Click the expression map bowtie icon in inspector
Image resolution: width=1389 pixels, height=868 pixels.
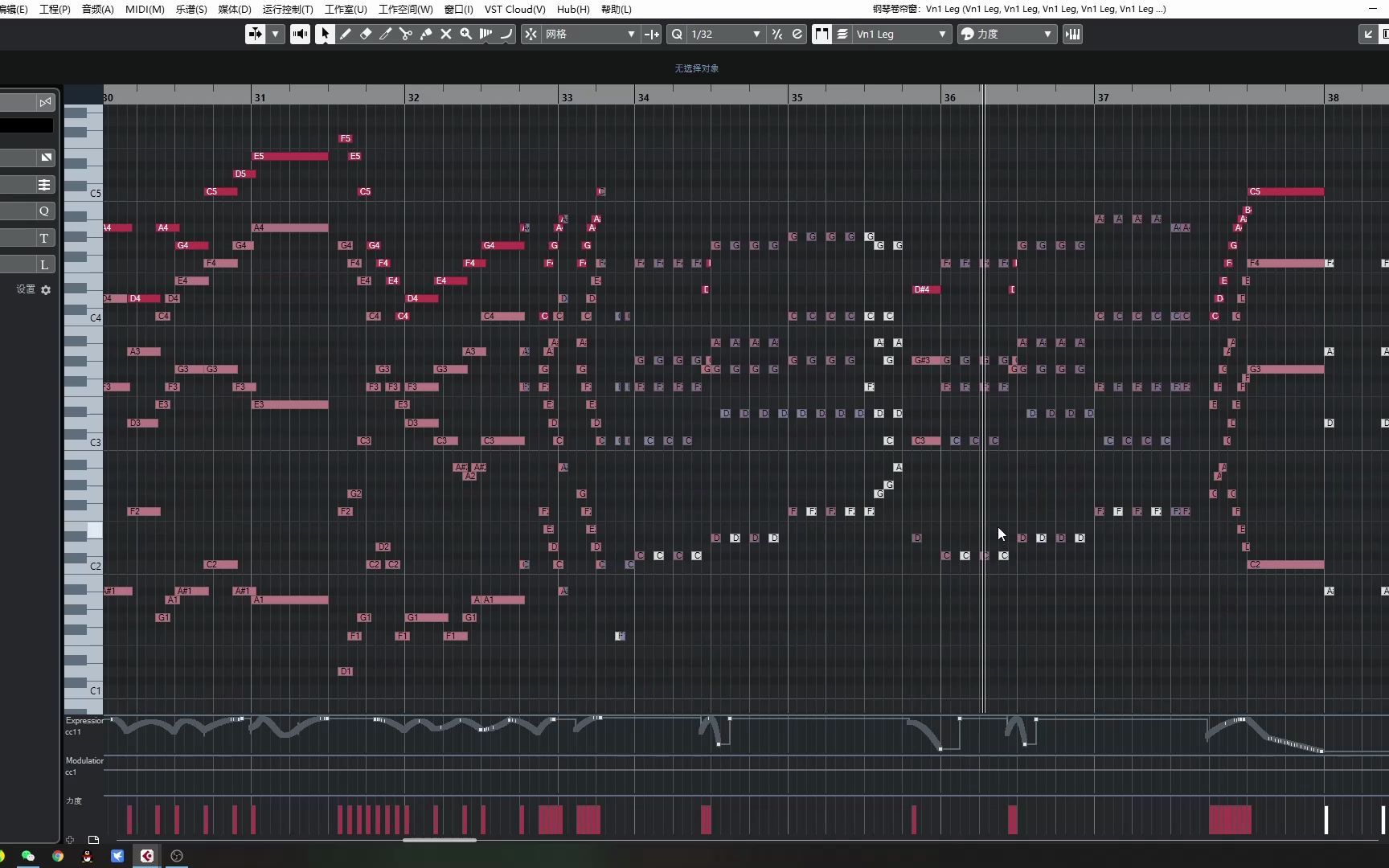(45, 102)
